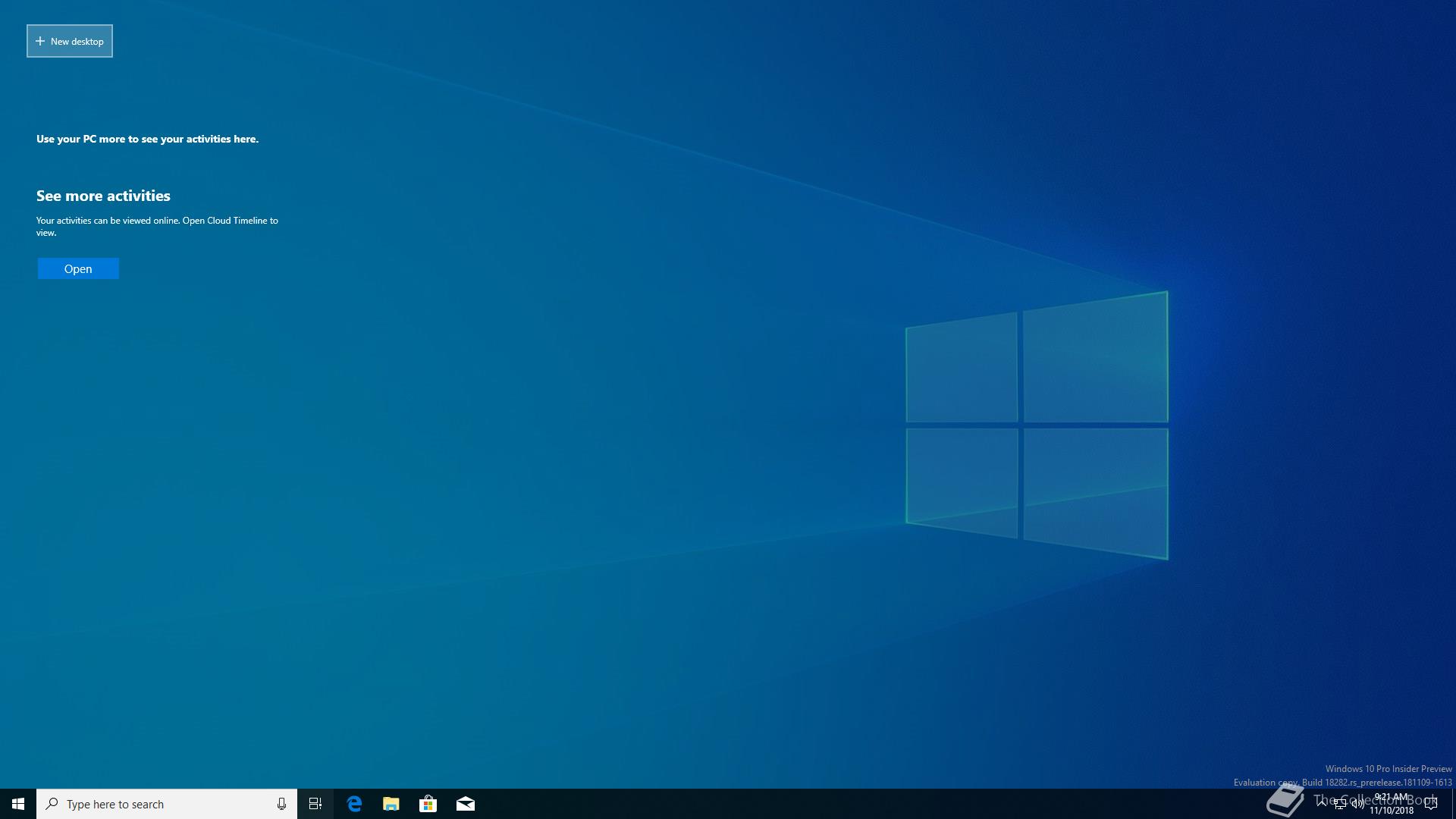Click the 'See more activities' heading
1456x819 pixels.
click(x=103, y=196)
